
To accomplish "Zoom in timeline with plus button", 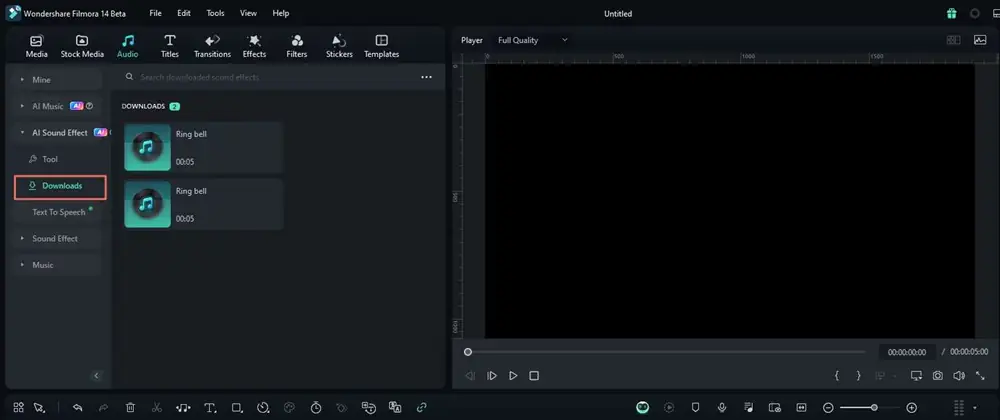I will pos(911,407).
